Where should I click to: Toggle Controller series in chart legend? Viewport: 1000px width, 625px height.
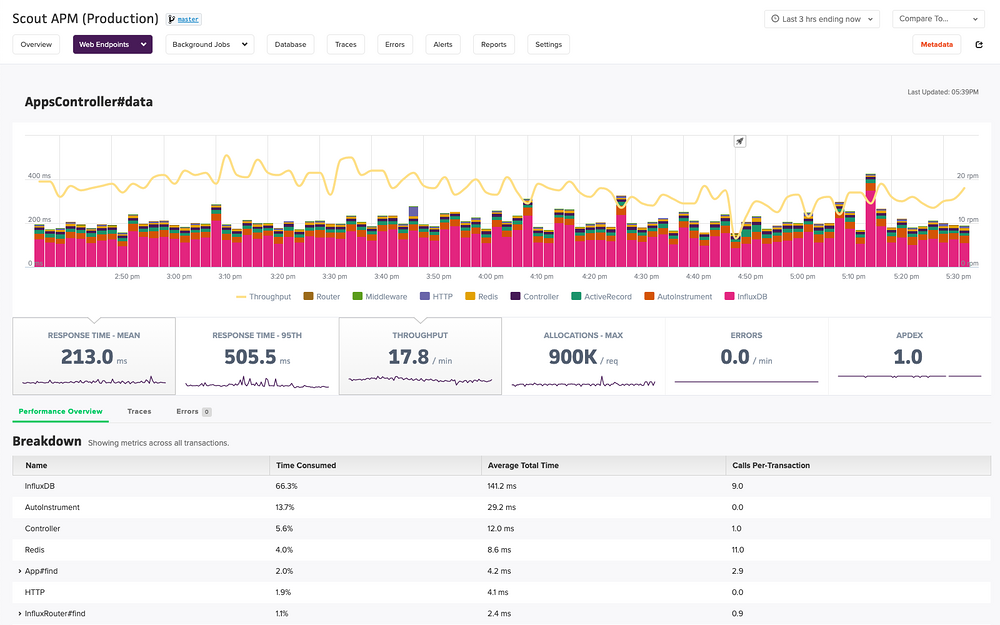click(534, 297)
